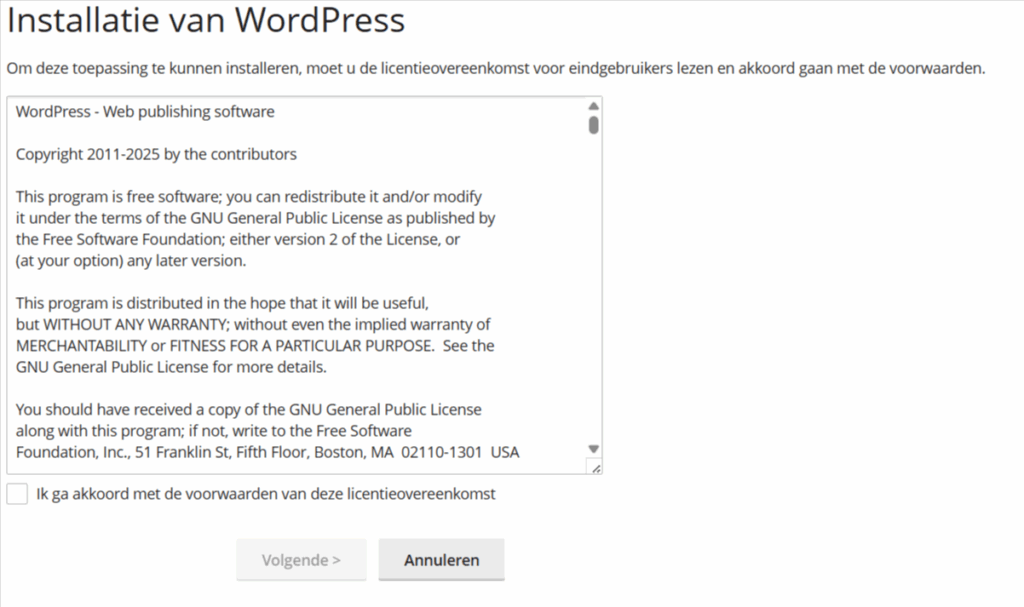The image size is (1024, 607).
Task: Click the line starting 'Foundation, Inc., 51 Franklin St'
Action: 268,452
